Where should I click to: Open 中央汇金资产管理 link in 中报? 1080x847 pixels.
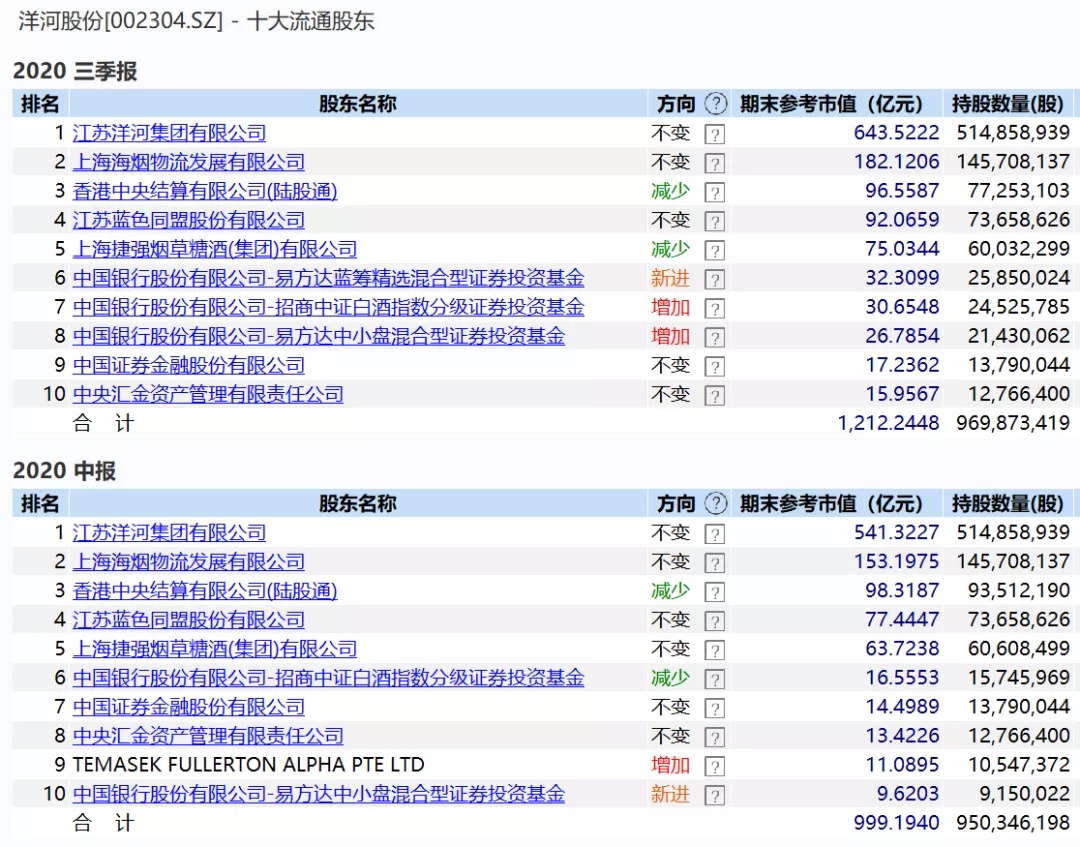coord(208,735)
